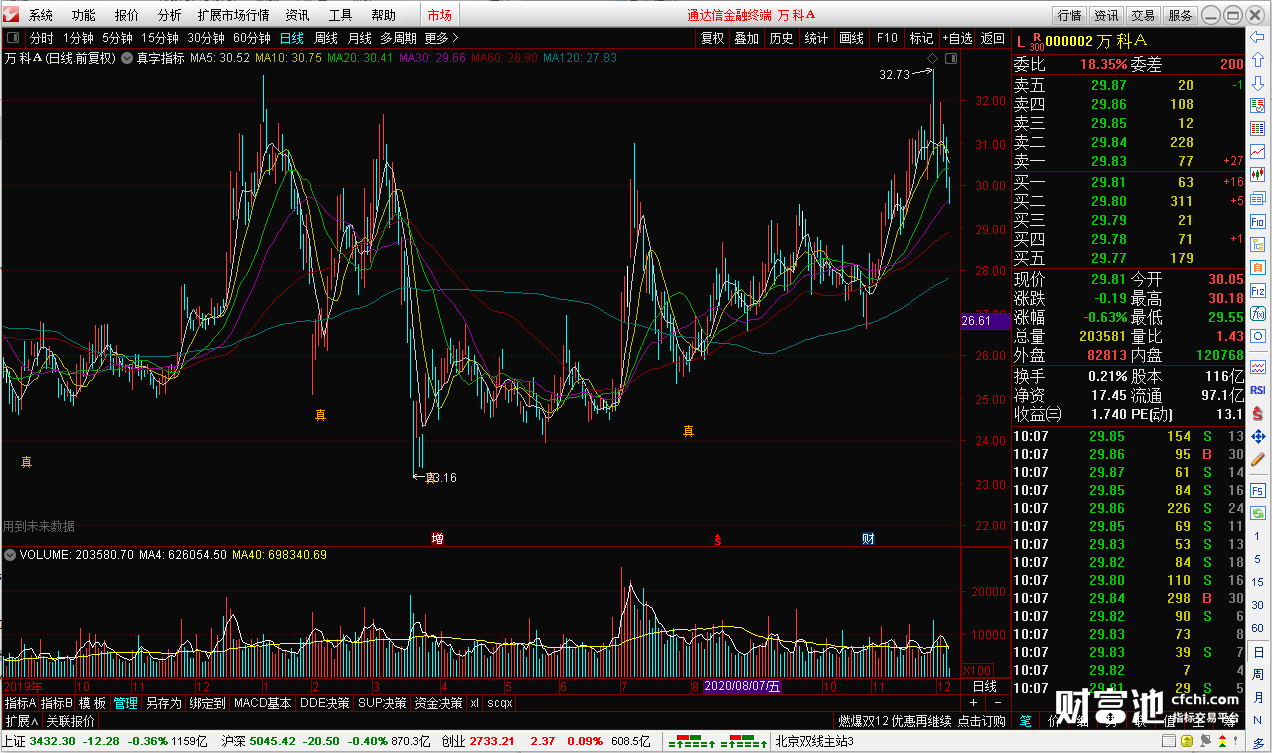Click the back arrow icon atop right sidebar
The width and height of the screenshot is (1272, 753).
[1258, 37]
